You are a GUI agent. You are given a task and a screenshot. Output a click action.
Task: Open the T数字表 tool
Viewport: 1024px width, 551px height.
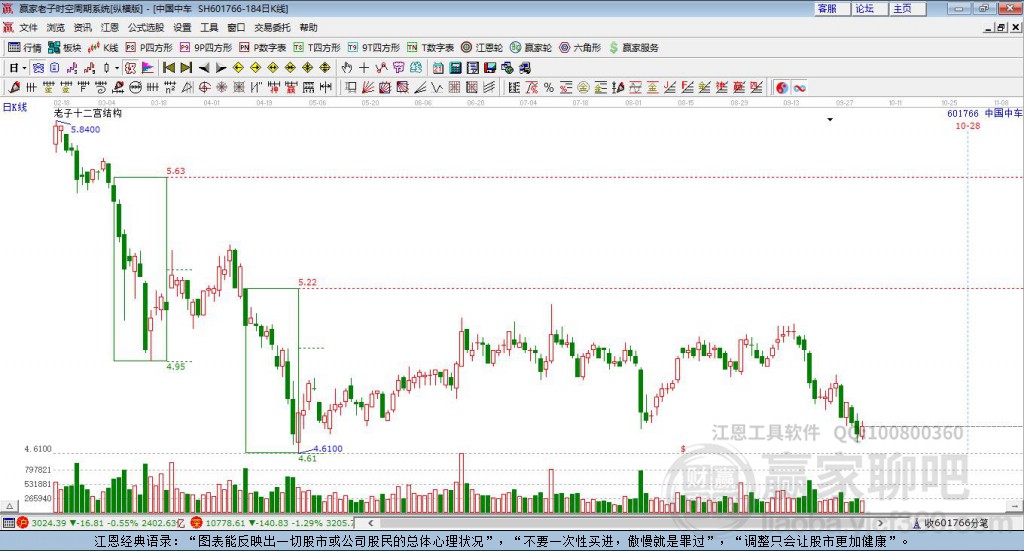click(430, 48)
